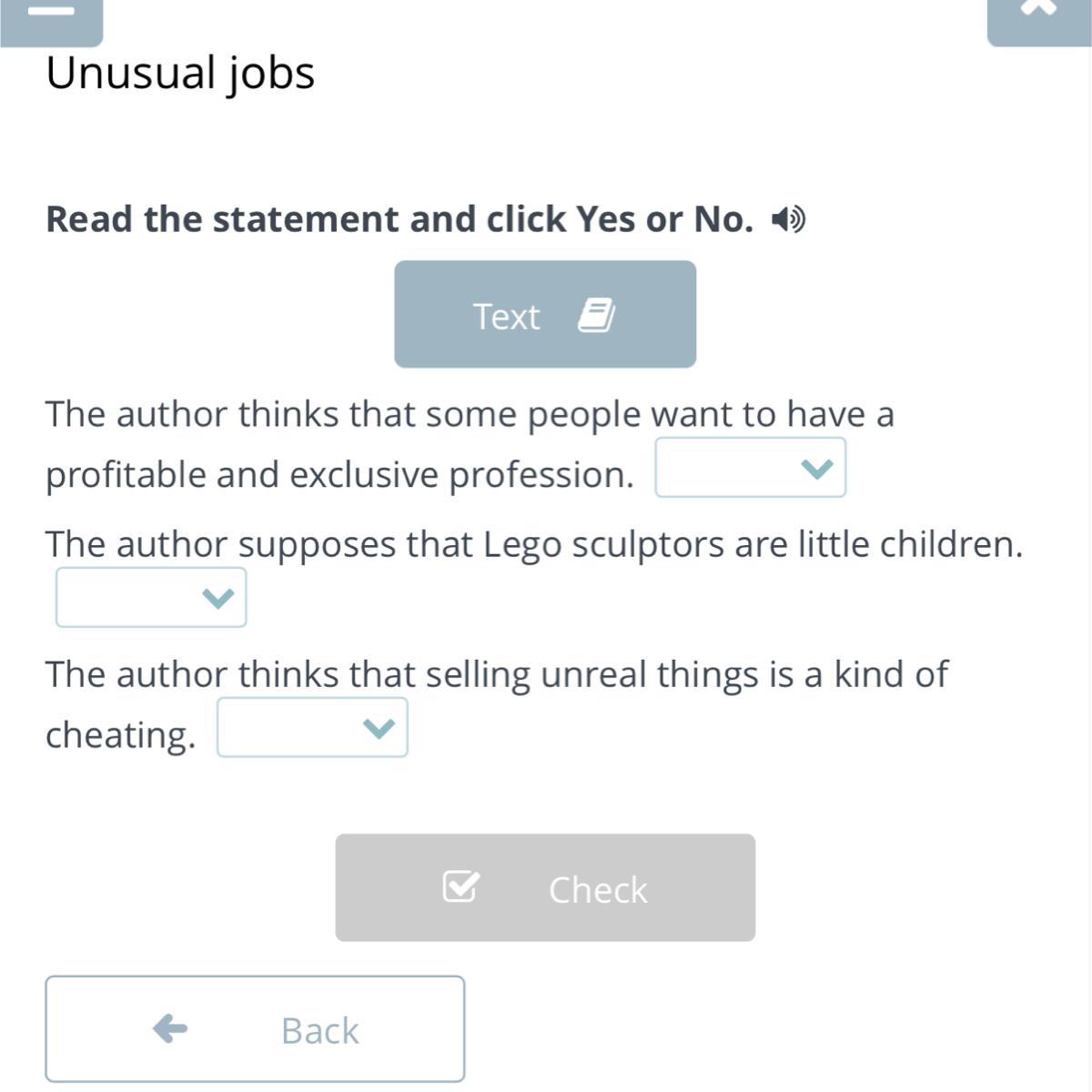
Task: Click the statement about Lego sculptors
Action: [534, 544]
